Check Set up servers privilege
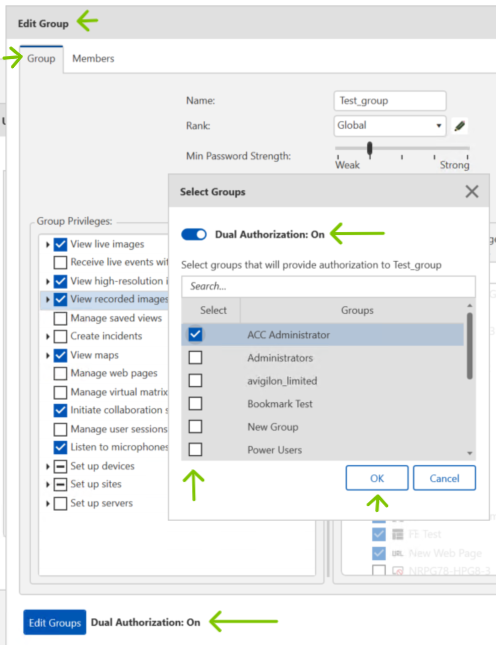 [x=60, y=503]
